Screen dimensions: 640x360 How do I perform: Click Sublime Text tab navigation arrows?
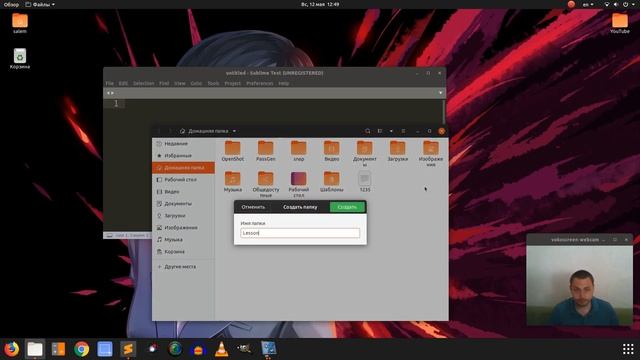110,93
